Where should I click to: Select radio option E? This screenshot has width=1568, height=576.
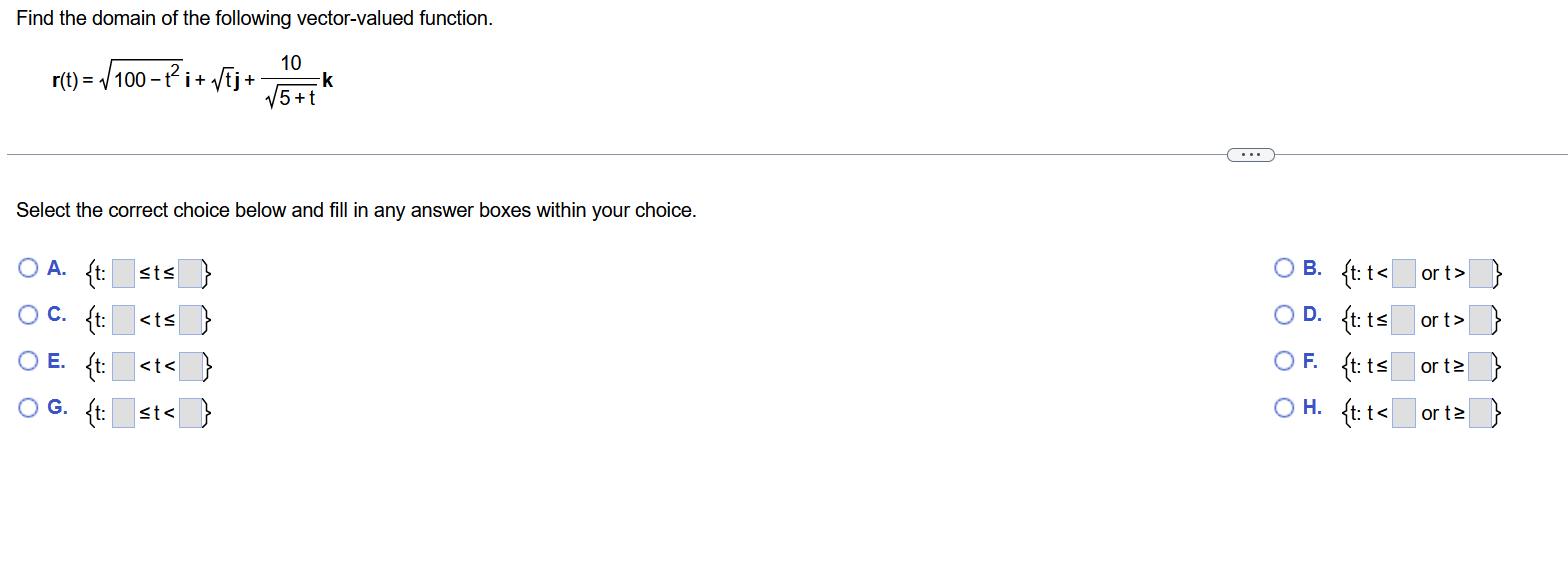click(29, 362)
